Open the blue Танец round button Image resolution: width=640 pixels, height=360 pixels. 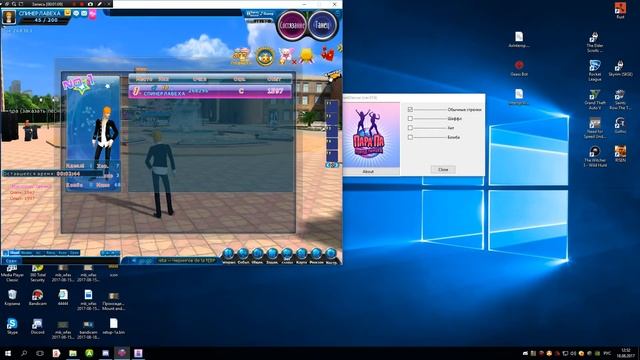coord(322,25)
